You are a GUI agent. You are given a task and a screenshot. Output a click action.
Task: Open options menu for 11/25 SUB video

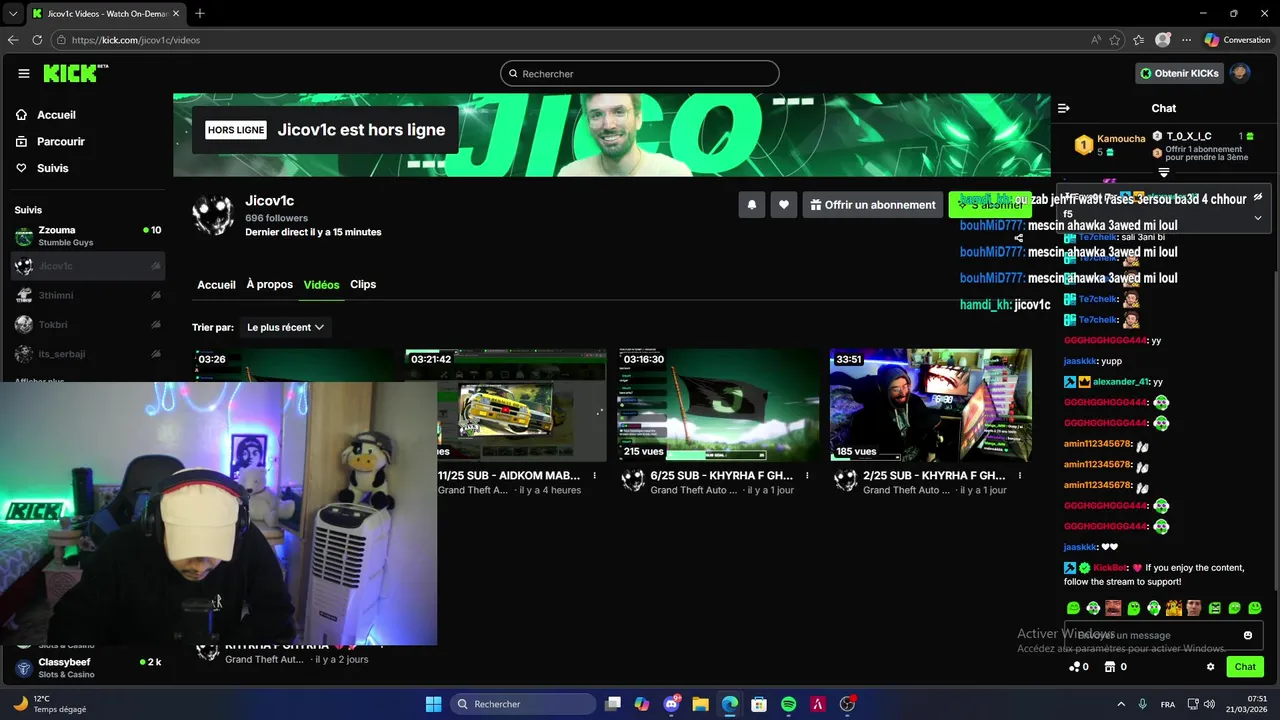click(x=595, y=476)
